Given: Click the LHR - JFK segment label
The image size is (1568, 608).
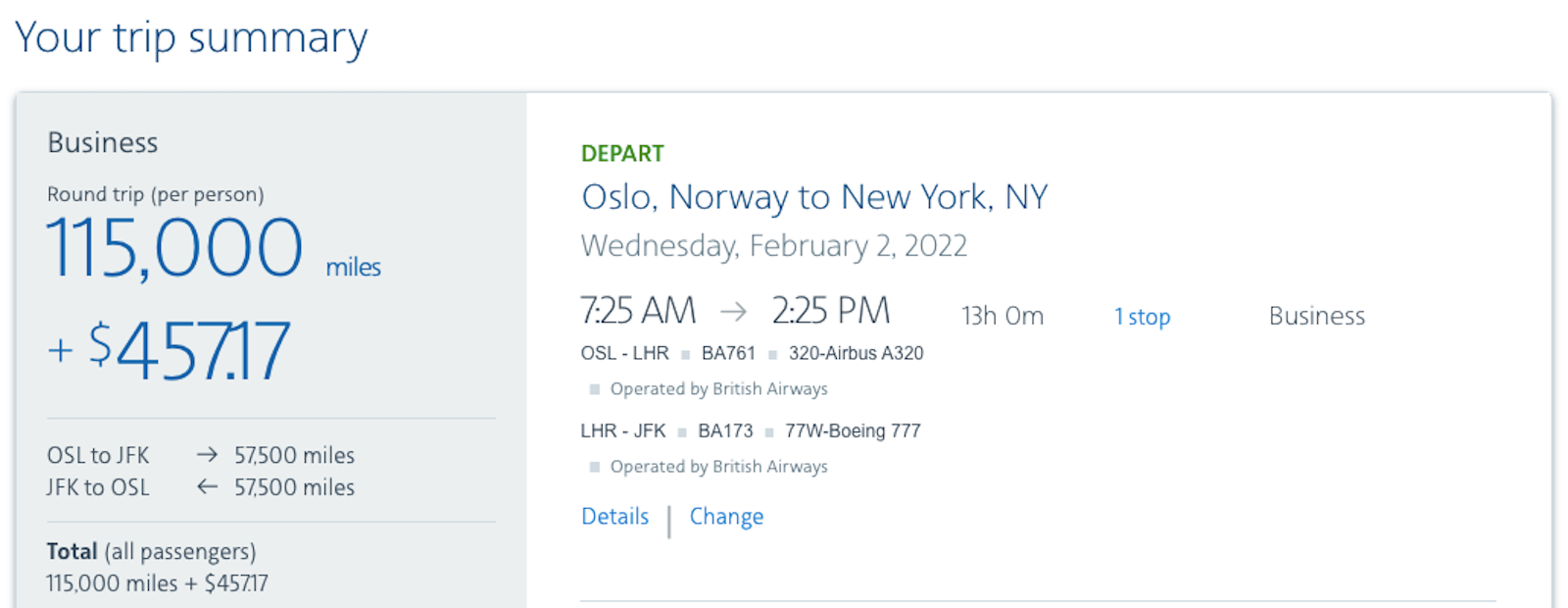Looking at the screenshot, I should pos(623,431).
